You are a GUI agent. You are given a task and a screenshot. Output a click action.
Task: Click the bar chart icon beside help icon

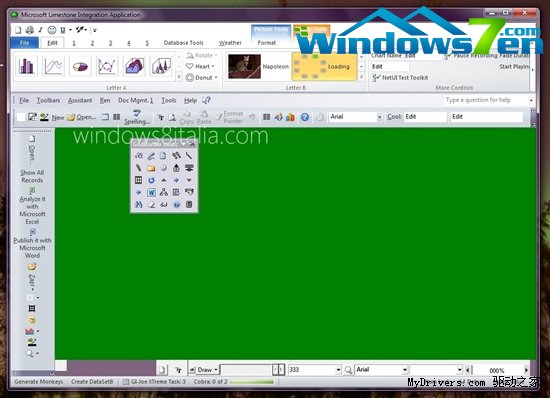pyautogui.click(x=290, y=117)
